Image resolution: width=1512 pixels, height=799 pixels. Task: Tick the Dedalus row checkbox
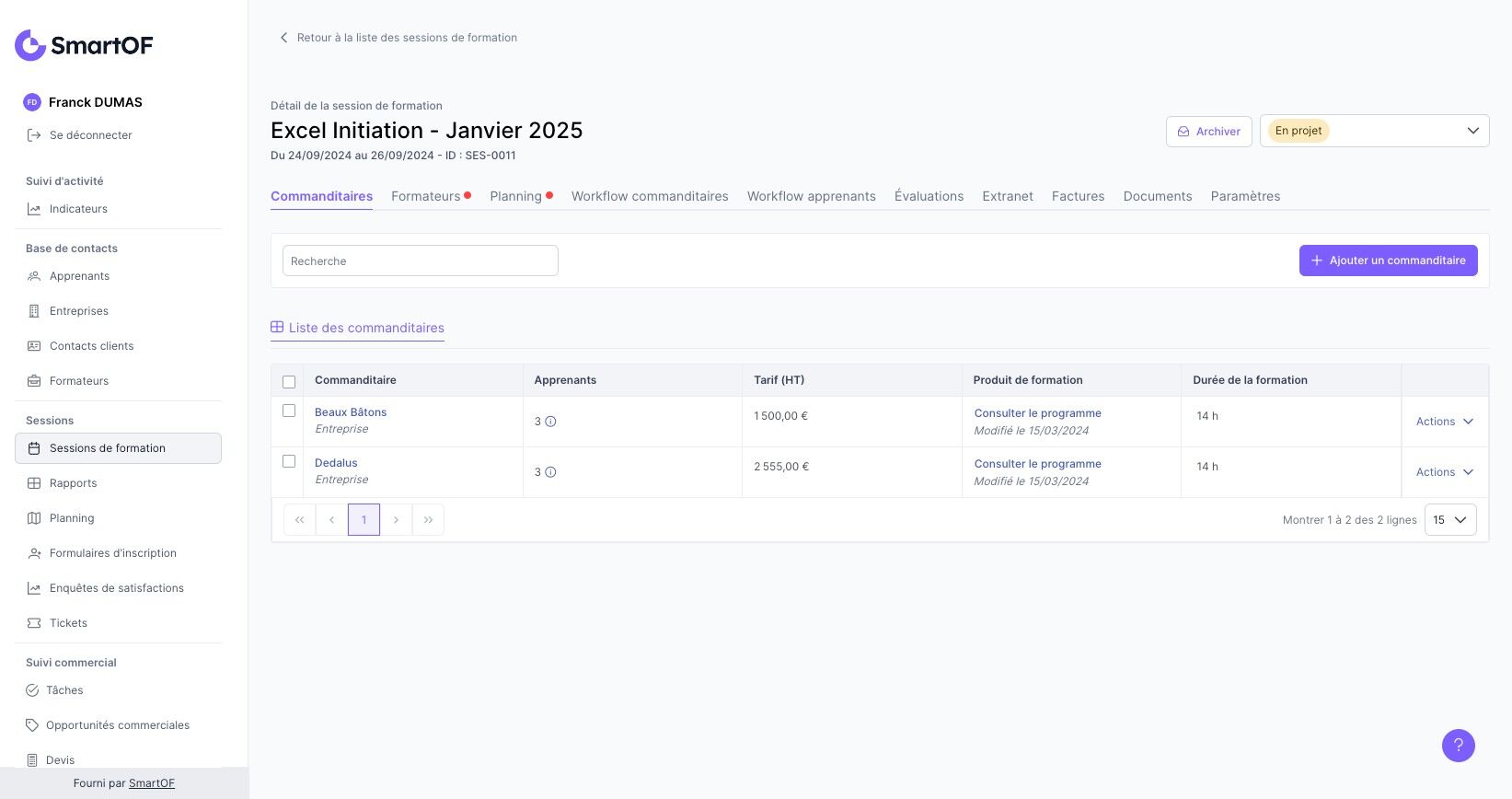[289, 461]
